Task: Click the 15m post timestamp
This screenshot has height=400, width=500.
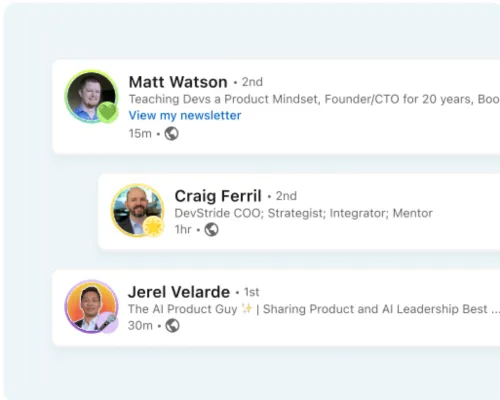Action: point(140,134)
